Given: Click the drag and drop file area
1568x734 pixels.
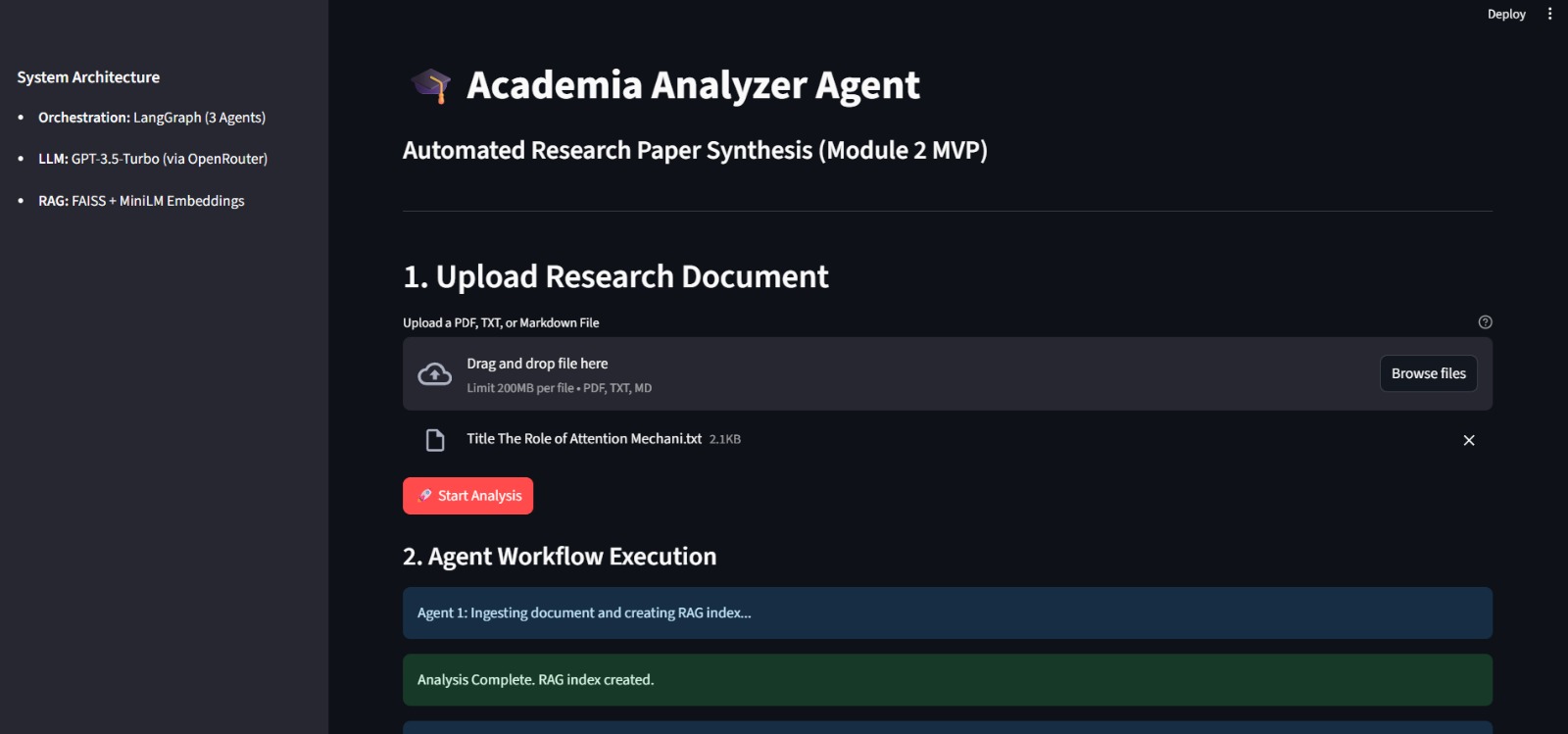Looking at the screenshot, I should (882, 374).
